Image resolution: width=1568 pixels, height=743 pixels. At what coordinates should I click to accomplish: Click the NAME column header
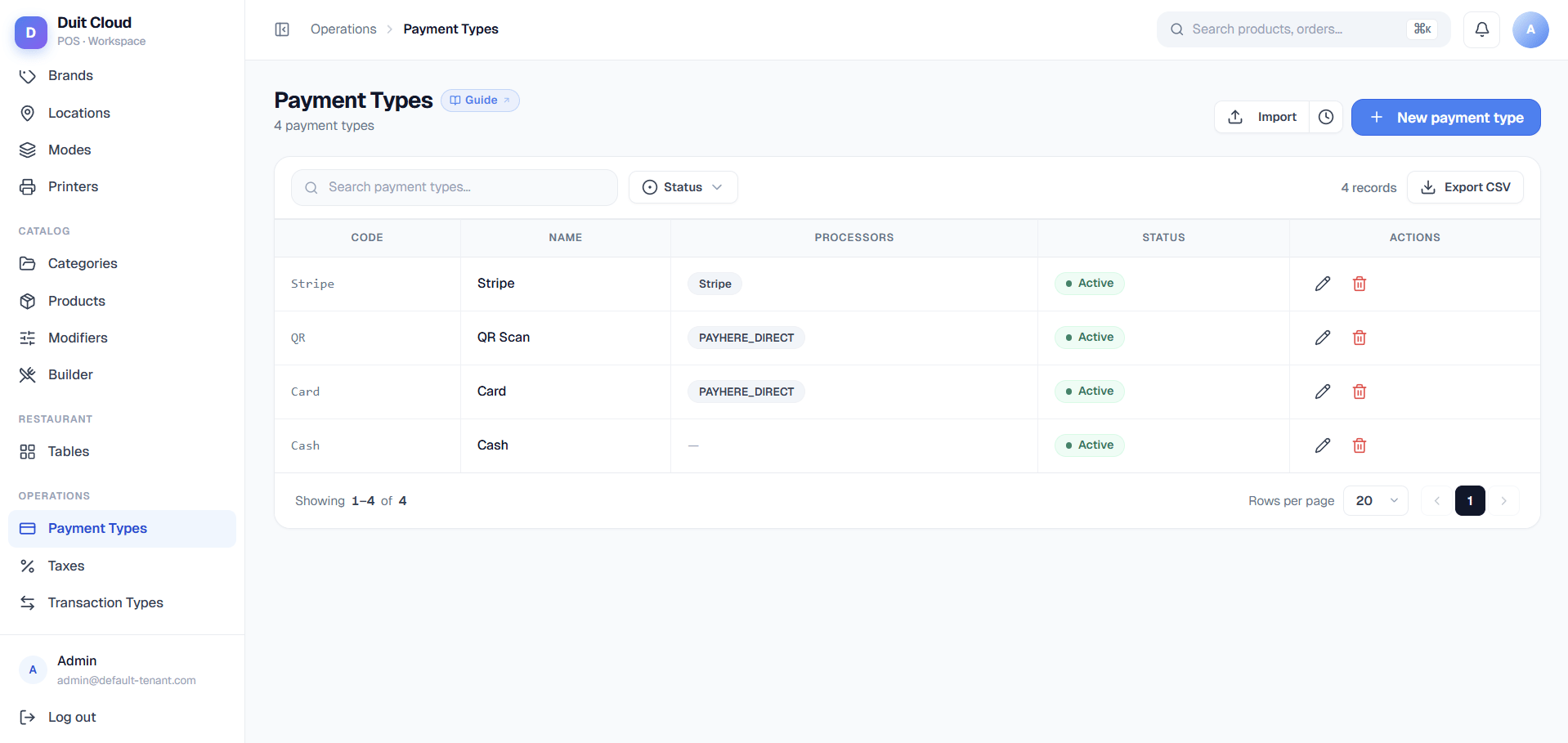[x=566, y=238]
